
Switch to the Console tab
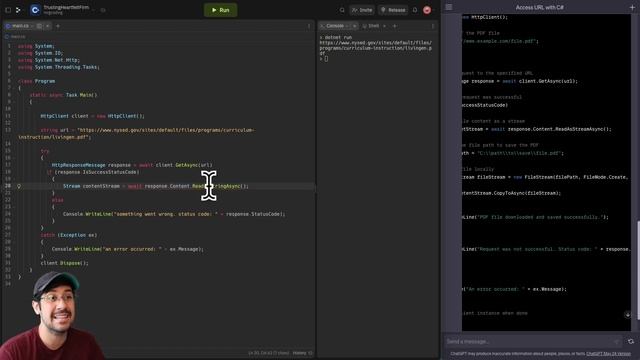[335, 26]
